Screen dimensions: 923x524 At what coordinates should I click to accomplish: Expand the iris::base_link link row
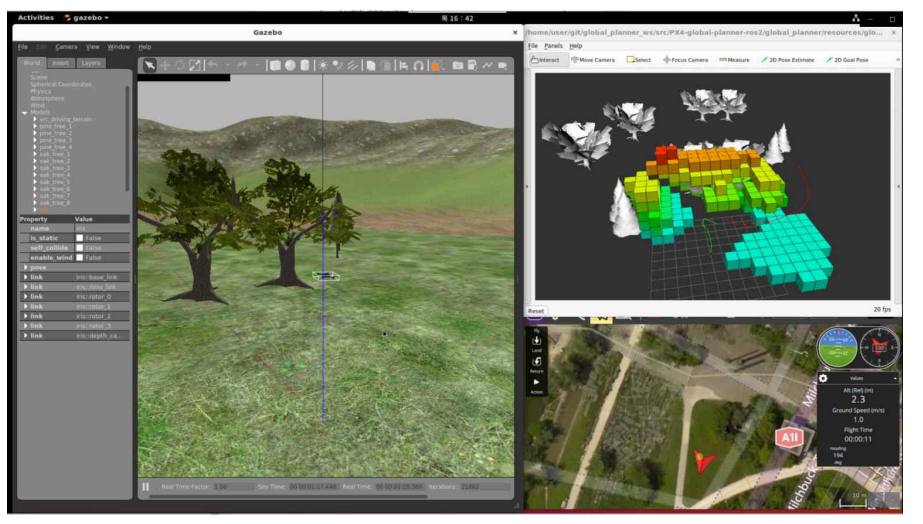click(25, 277)
